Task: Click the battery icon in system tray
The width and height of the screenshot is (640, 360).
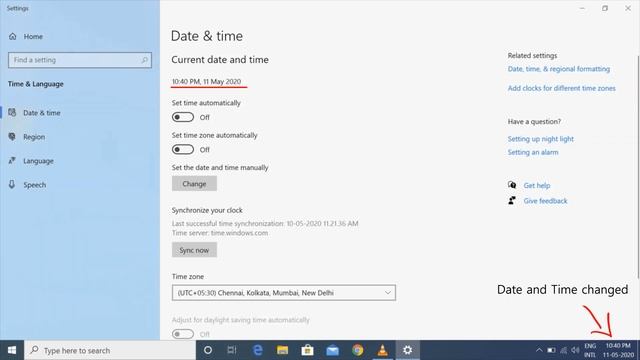Action: click(551, 350)
